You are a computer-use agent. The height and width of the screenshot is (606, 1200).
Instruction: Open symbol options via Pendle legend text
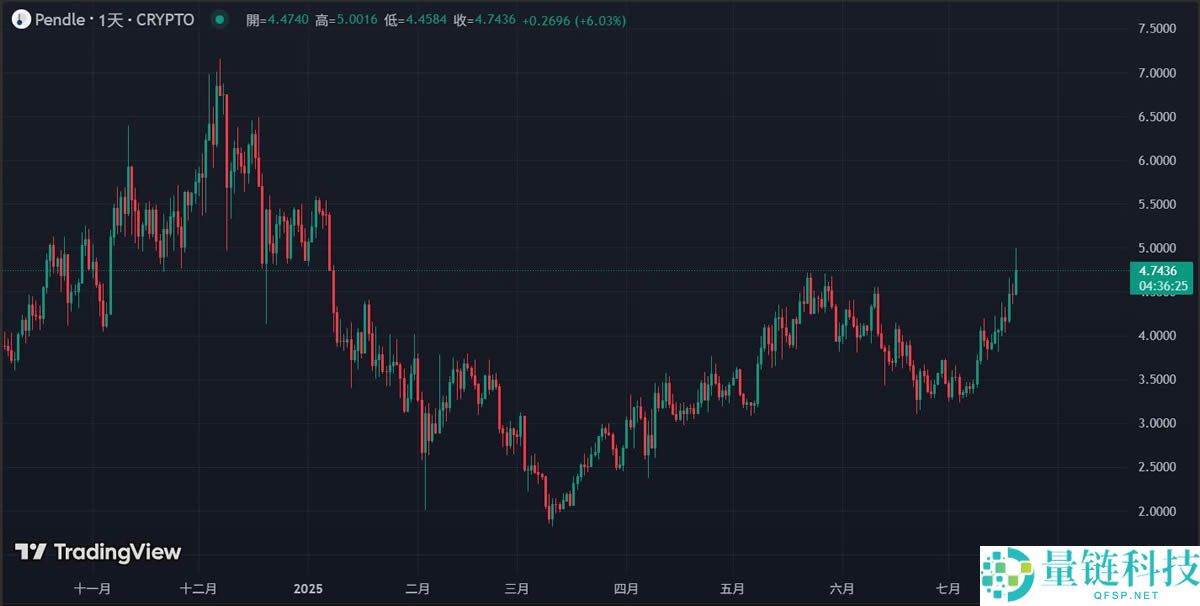click(60, 19)
